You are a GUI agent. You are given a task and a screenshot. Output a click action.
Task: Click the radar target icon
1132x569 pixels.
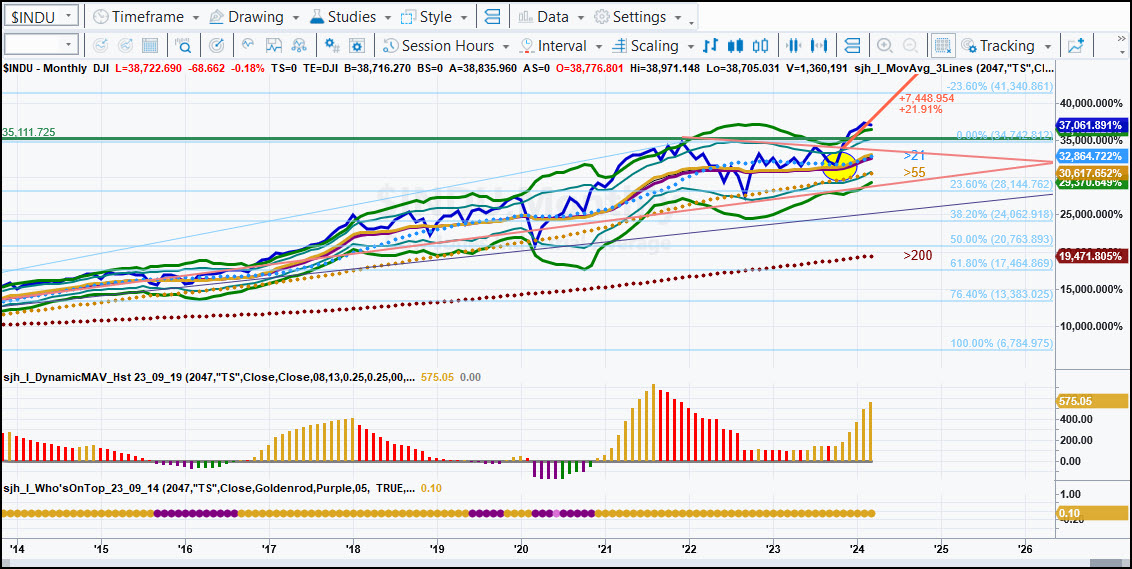(x=215, y=45)
